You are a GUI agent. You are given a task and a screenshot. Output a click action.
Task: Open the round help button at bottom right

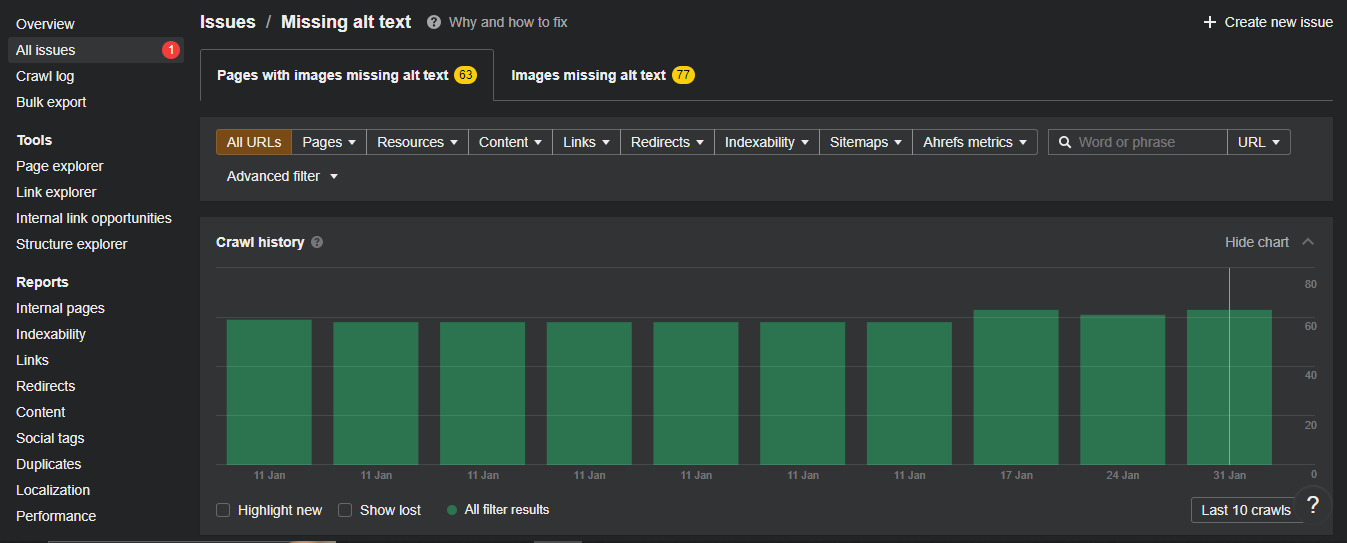[1313, 505]
